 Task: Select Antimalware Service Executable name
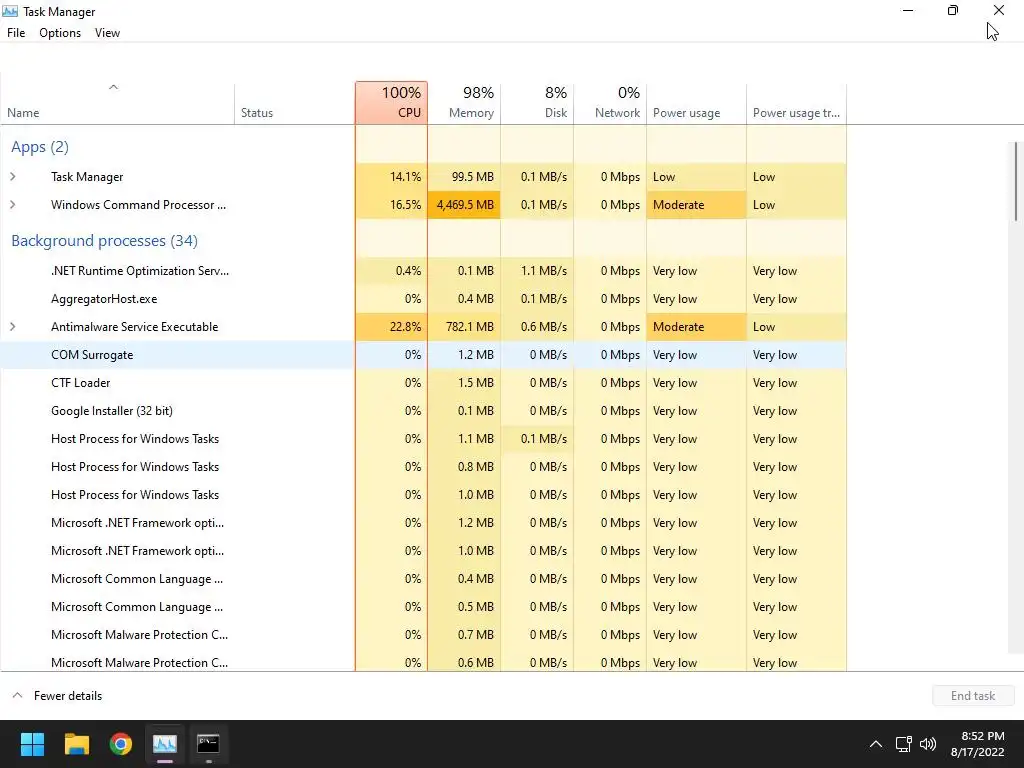135,327
